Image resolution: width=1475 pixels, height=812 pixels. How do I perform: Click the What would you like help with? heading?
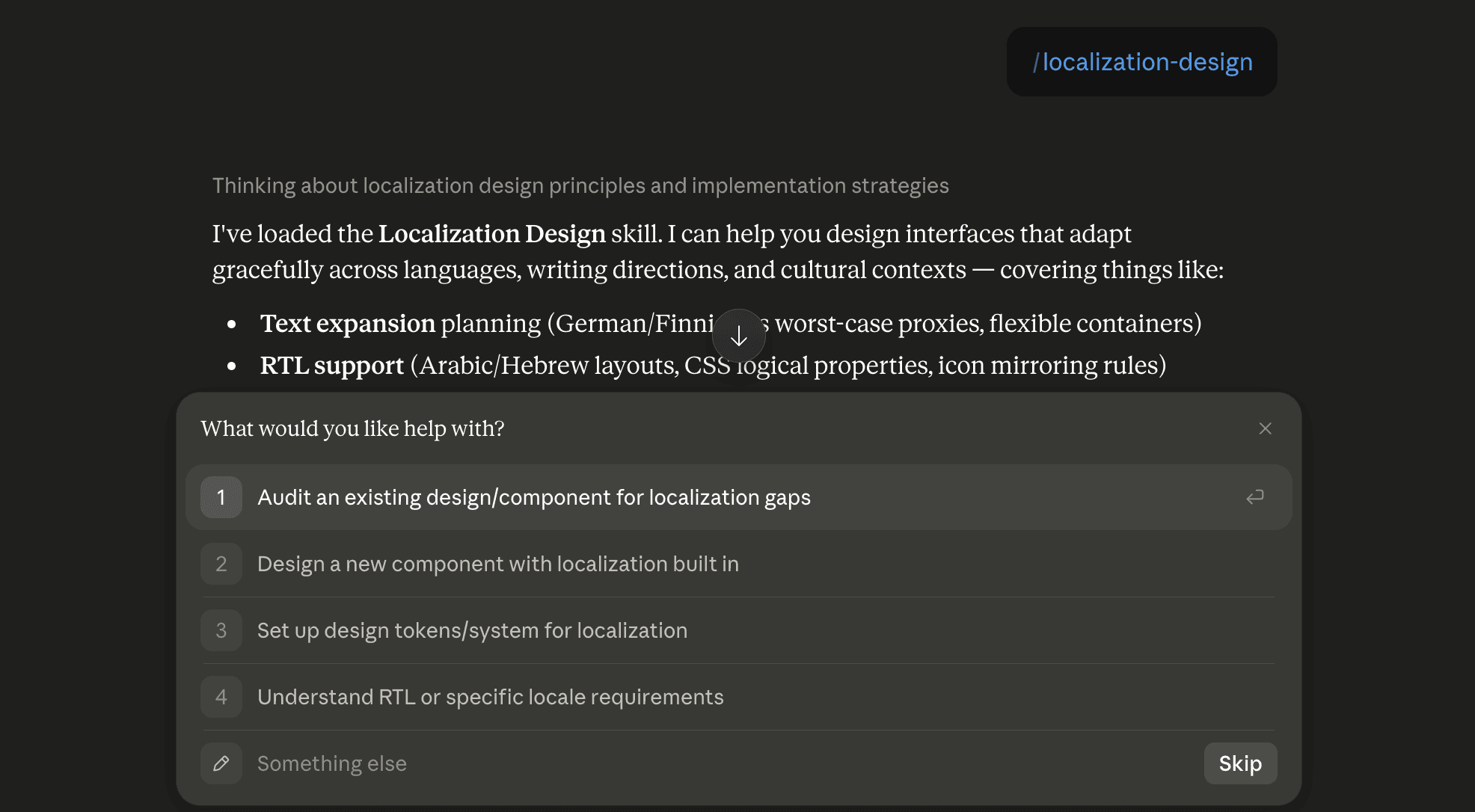tap(353, 428)
